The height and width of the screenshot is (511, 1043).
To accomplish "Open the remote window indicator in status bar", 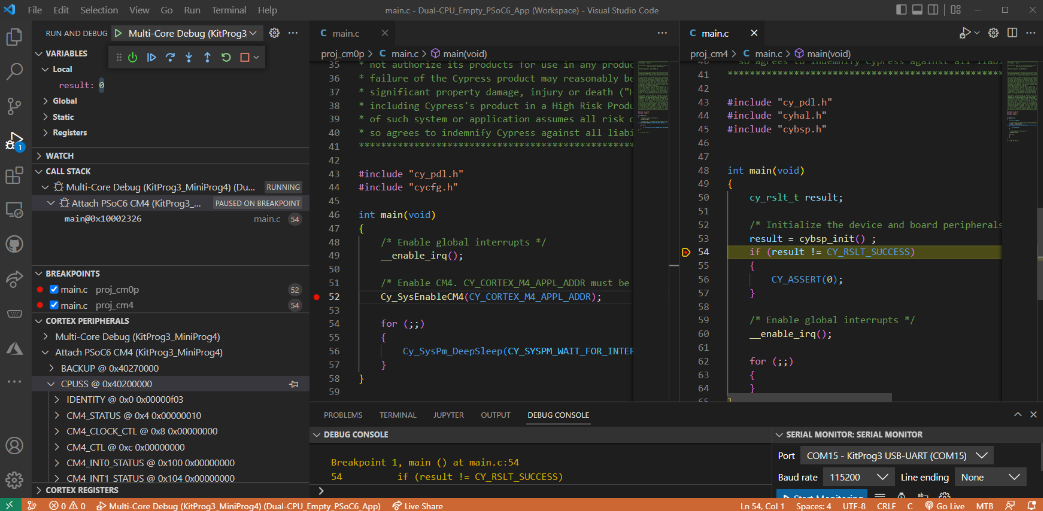I will (x=11, y=505).
